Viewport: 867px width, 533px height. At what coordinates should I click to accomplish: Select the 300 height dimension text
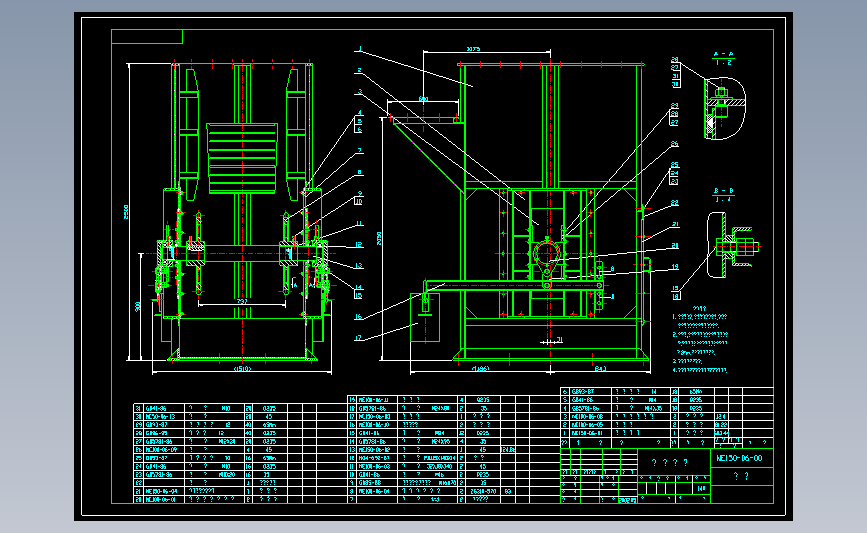tap(138, 306)
